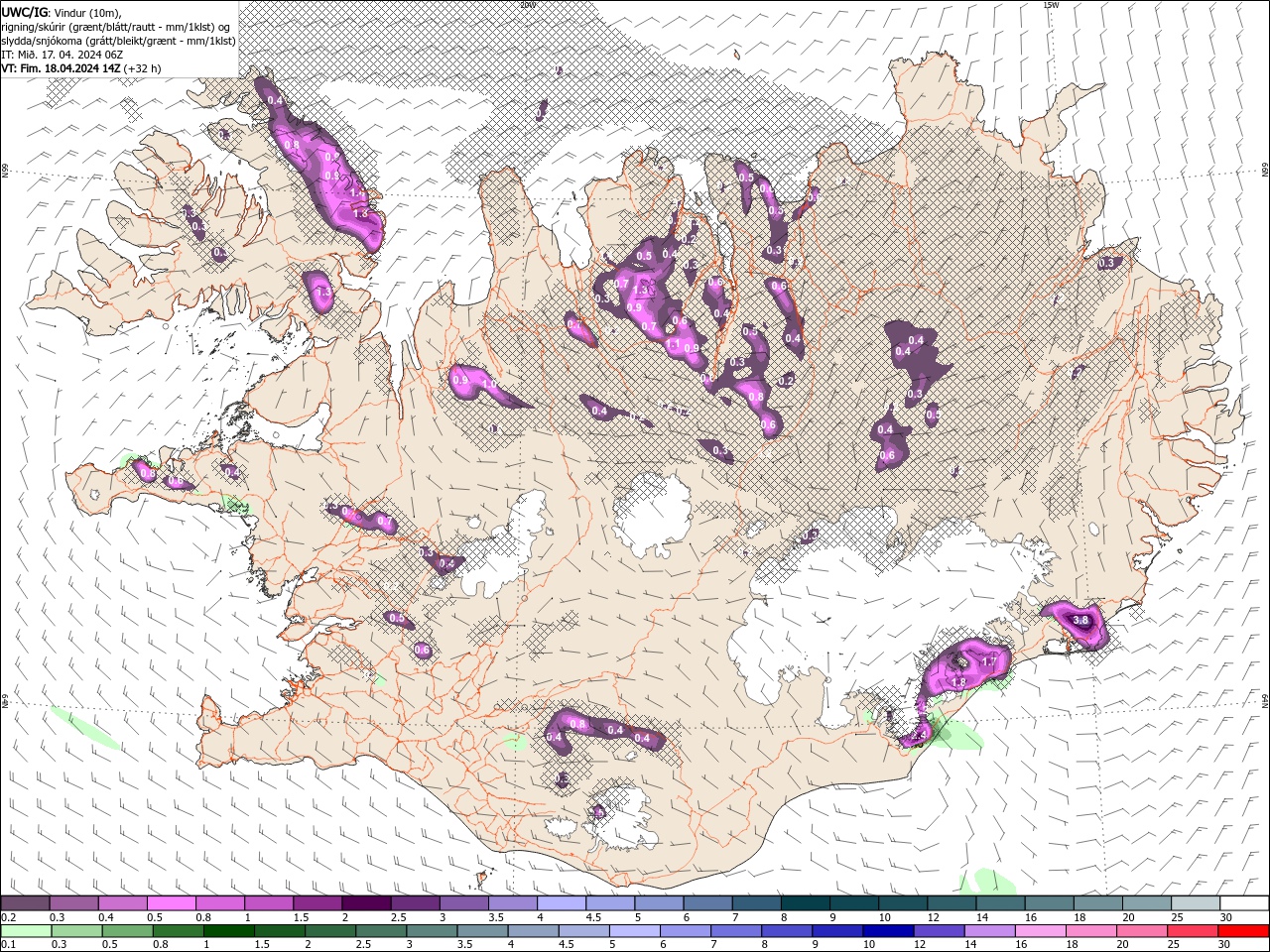1270x952 pixels.
Task: Pick the bright pink swatch between 0.5 and 0.8
Action: (x=171, y=903)
